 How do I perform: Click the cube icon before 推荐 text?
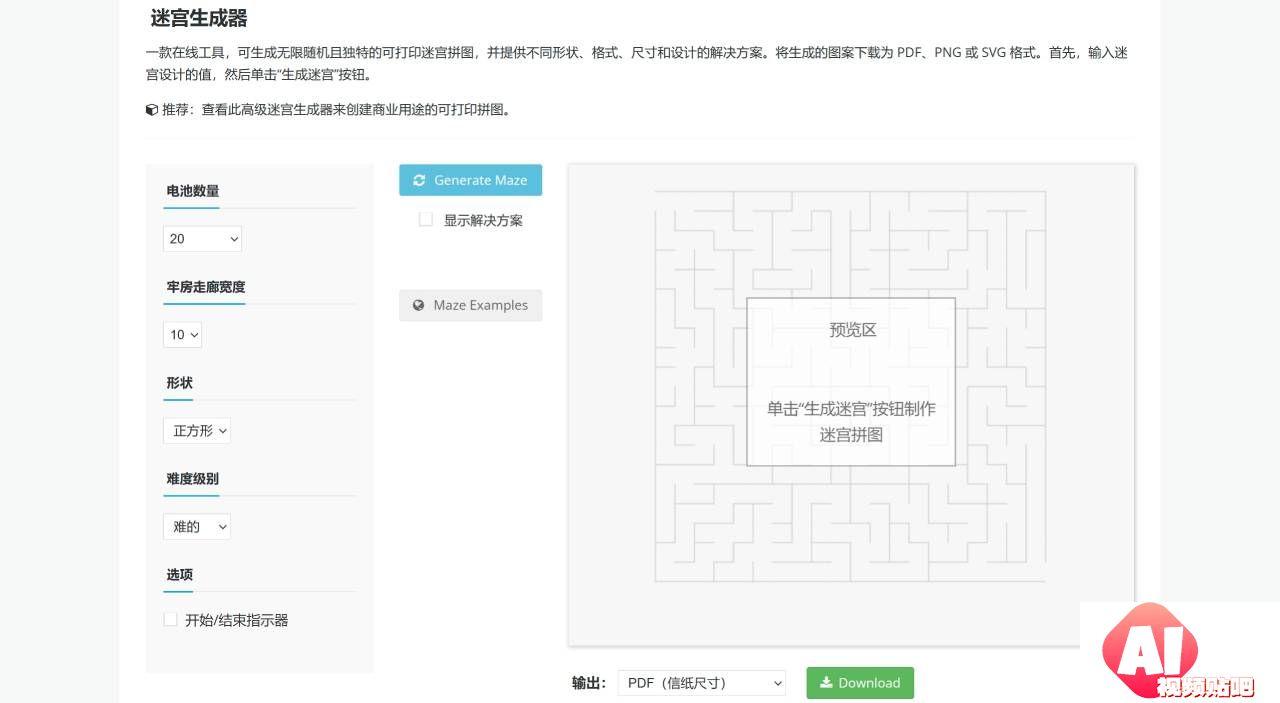pos(151,110)
